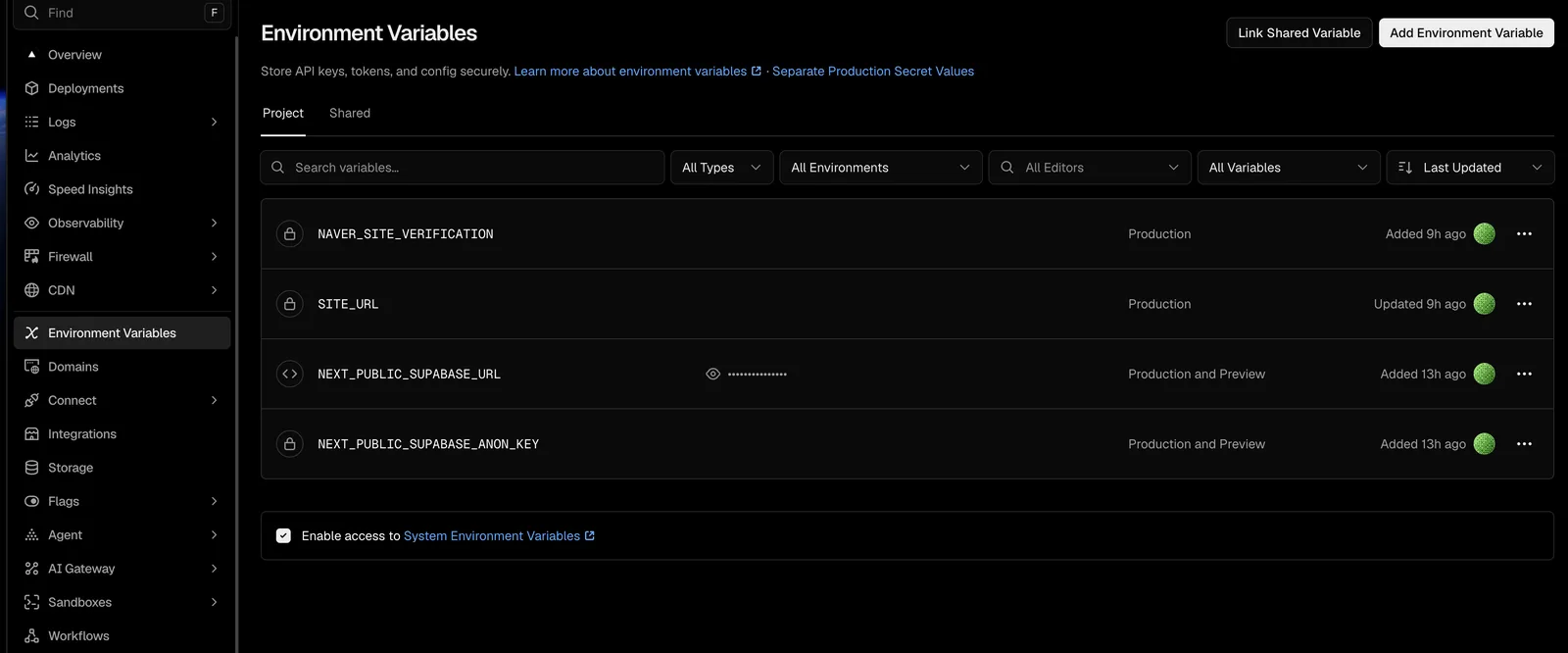Screen dimensions: 1568x653
Task: Open more options for NAVER_SITE_VERIFICATION
Action: (1524, 234)
